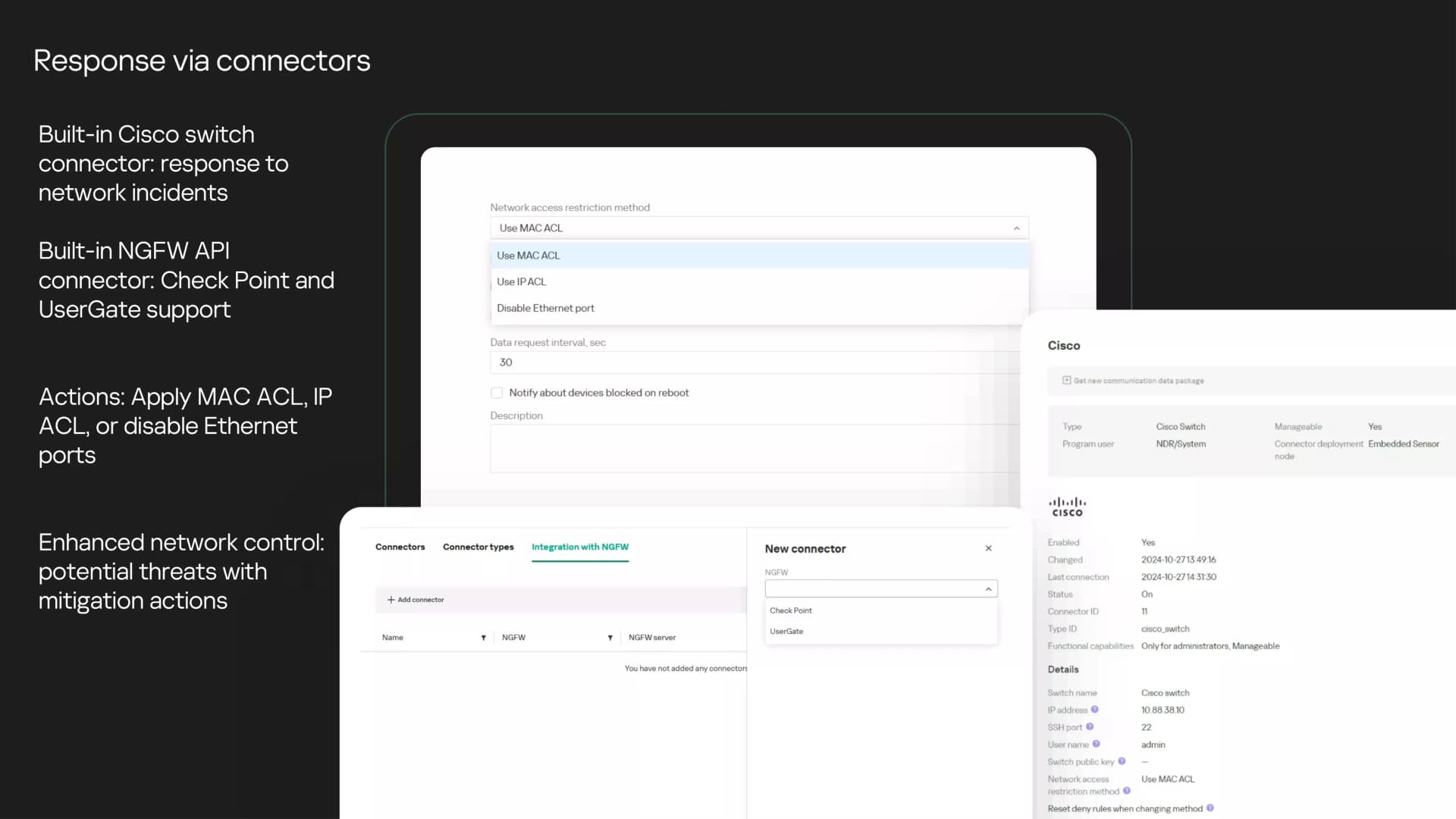Collapse the Network access restriction method dropdown

(x=1016, y=228)
